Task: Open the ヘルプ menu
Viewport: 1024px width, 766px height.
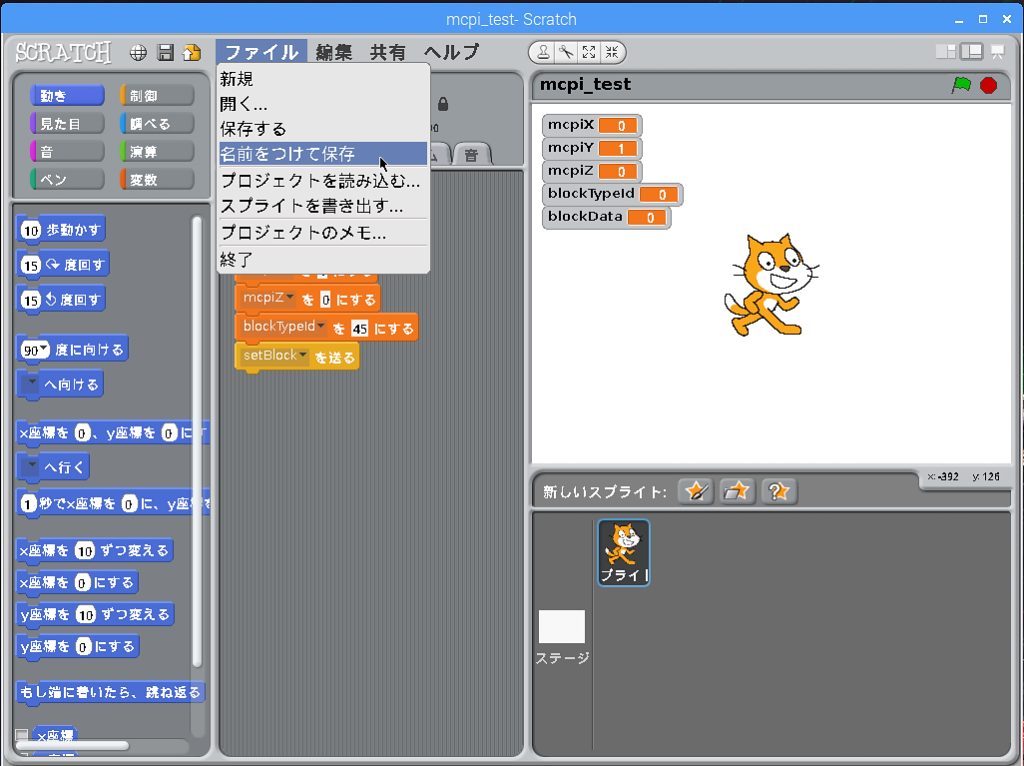Action: point(452,52)
